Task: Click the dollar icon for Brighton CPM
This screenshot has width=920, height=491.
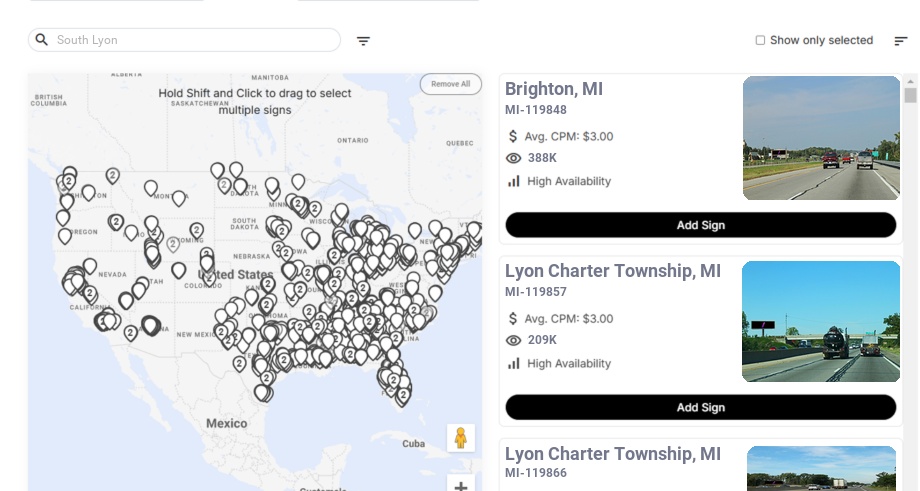Action: click(514, 136)
